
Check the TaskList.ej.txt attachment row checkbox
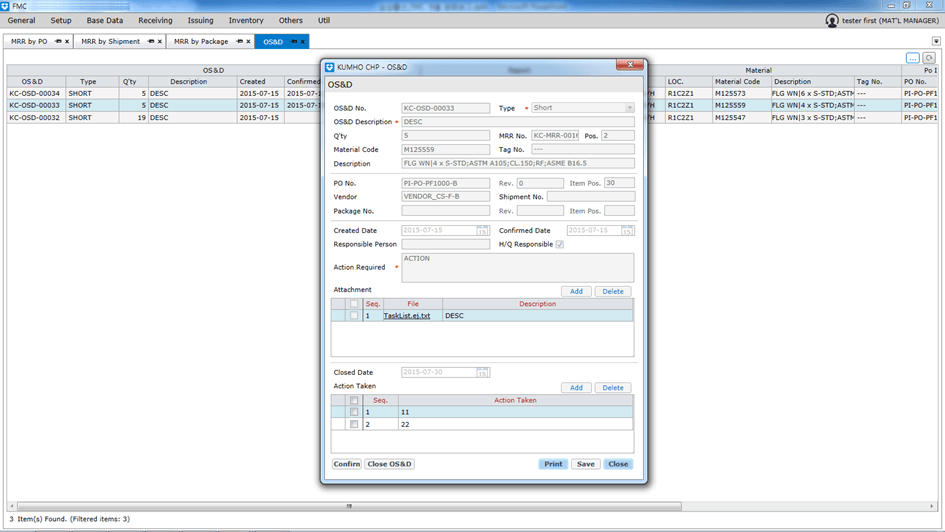354,316
